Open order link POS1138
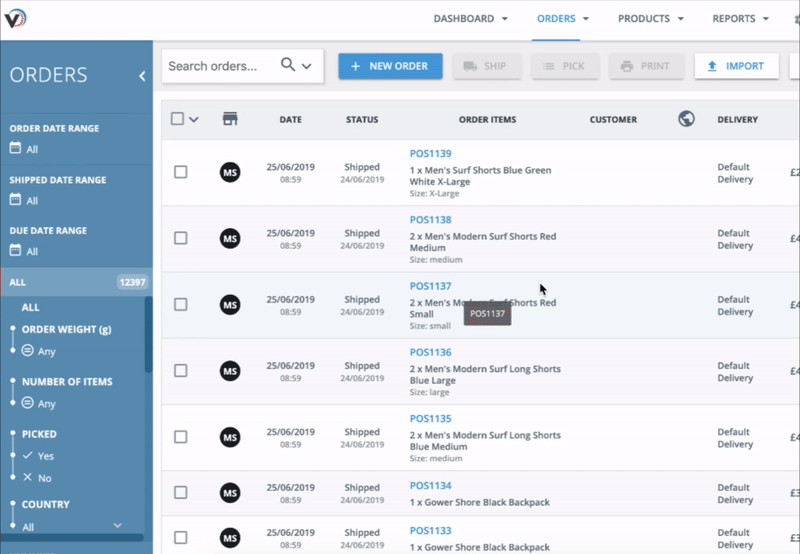Viewport: 800px width, 554px height. click(x=430, y=220)
